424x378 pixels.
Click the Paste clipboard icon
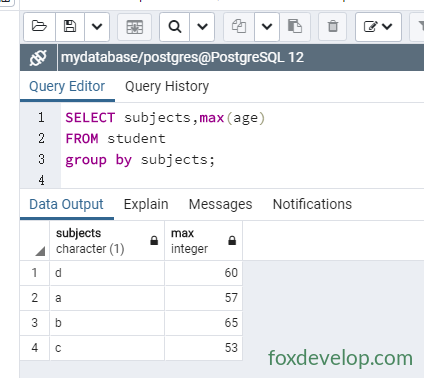(x=295, y=27)
